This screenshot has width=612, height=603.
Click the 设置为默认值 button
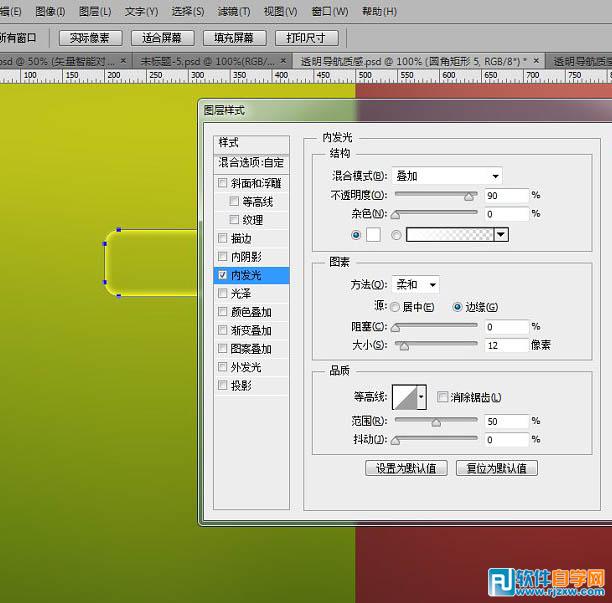pos(406,468)
